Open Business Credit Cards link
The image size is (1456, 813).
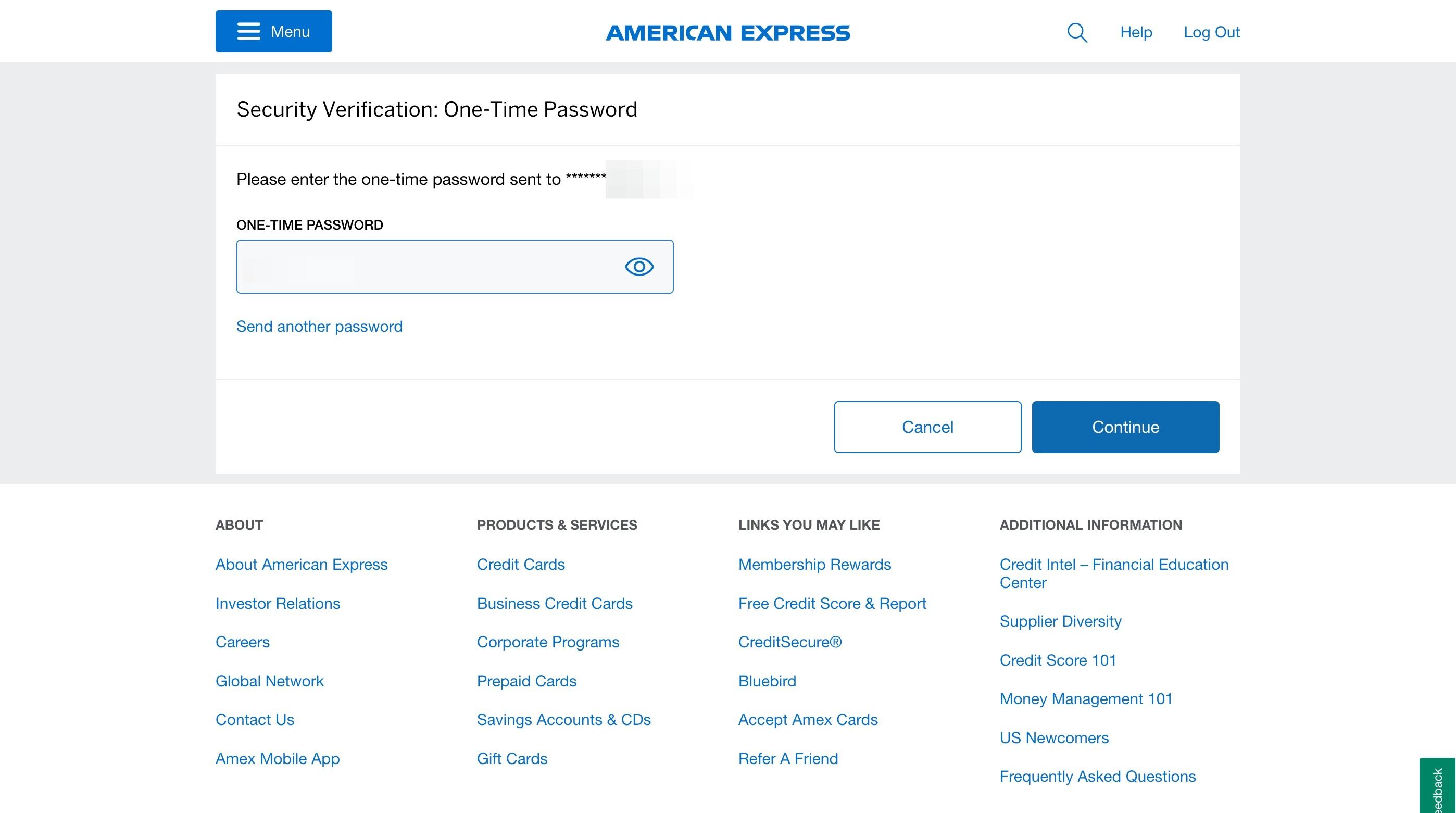pos(554,603)
